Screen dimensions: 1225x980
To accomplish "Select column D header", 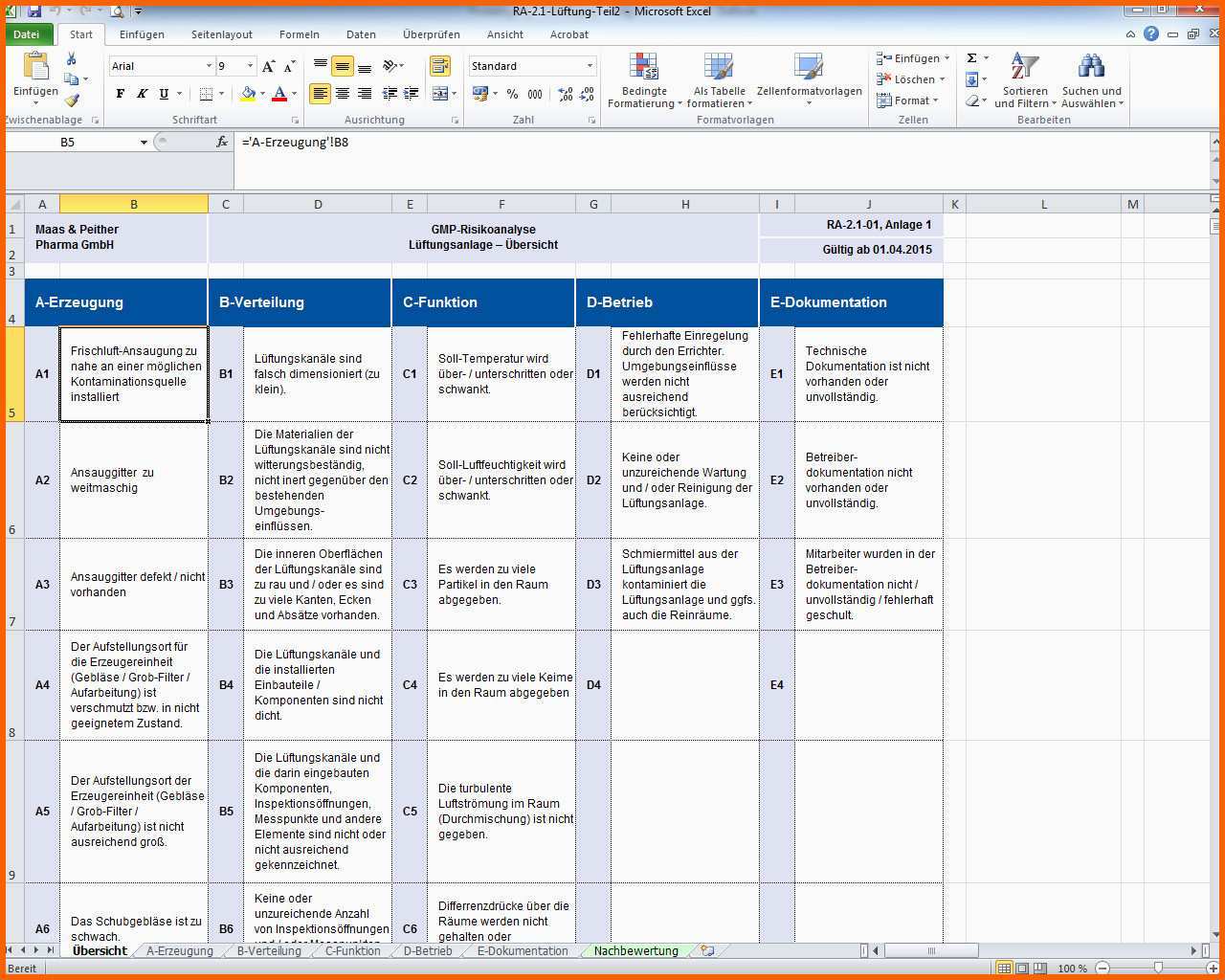I will 318,204.
